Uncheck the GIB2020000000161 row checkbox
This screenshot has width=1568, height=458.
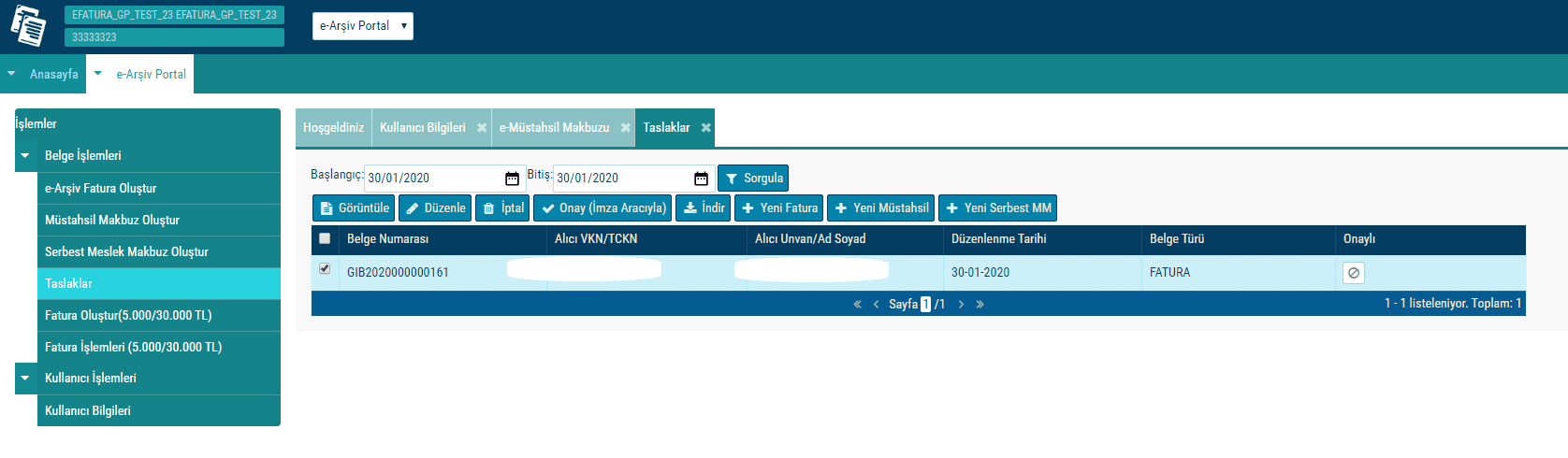click(x=325, y=269)
